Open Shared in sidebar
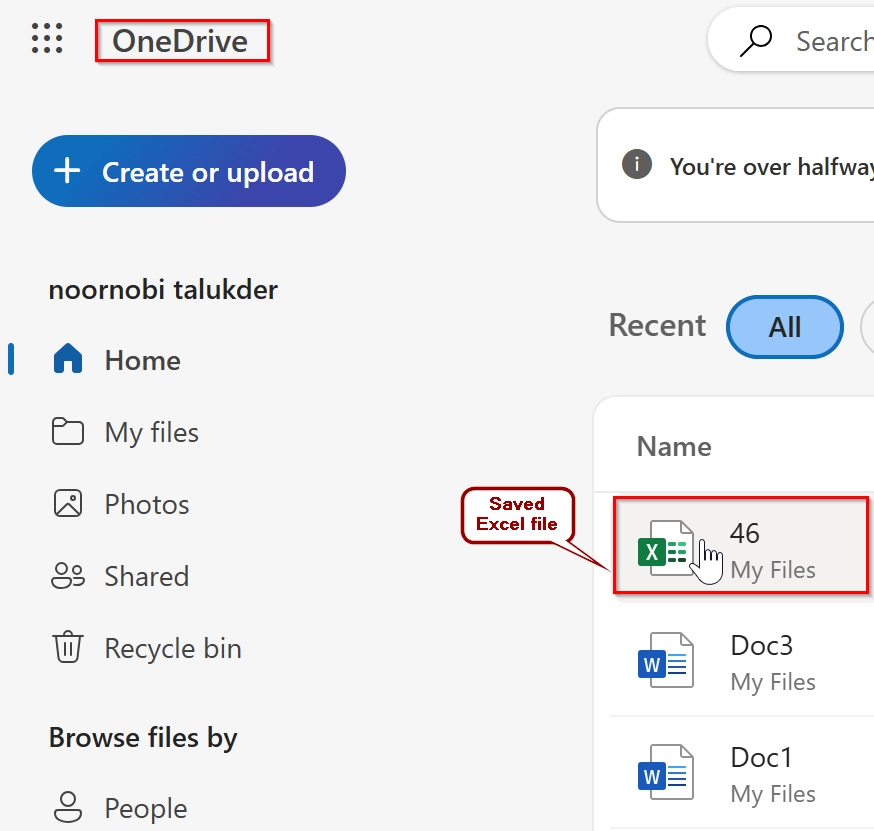 [147, 576]
